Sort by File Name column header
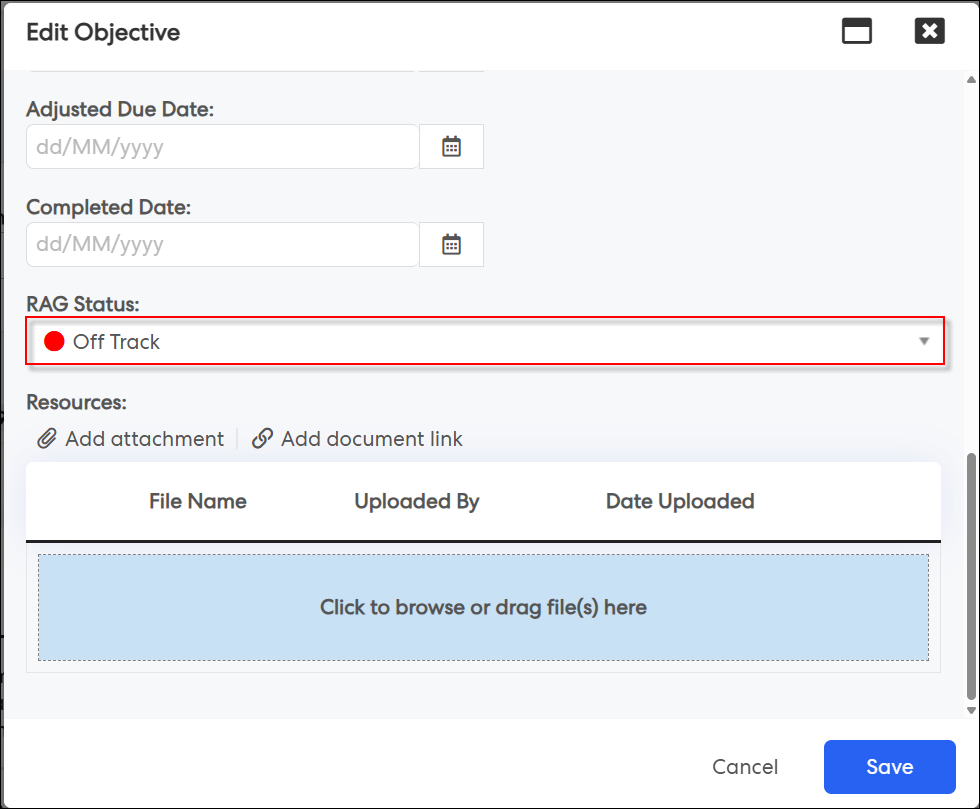980x809 pixels. point(198,501)
